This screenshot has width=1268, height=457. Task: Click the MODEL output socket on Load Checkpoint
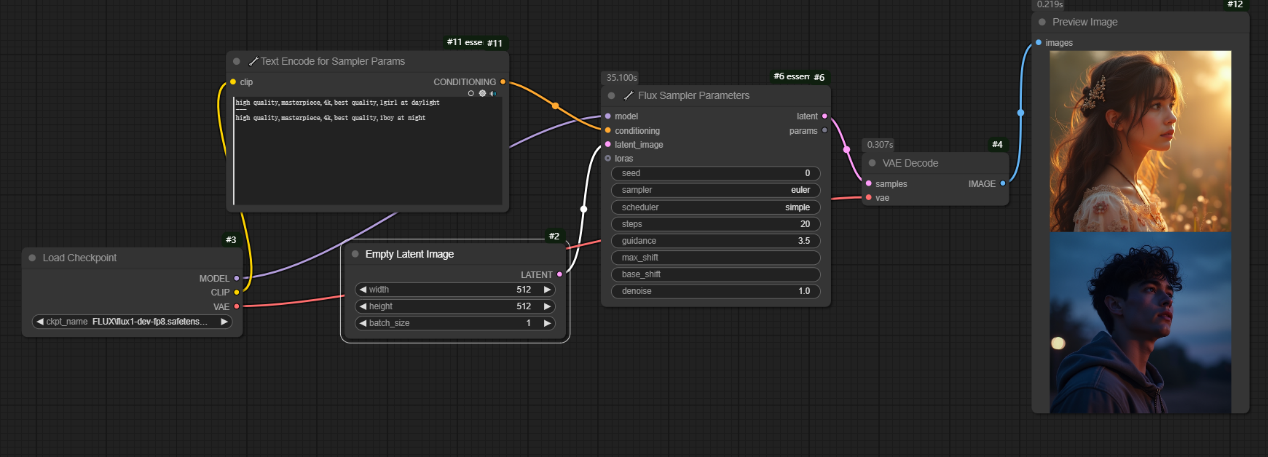click(236, 278)
